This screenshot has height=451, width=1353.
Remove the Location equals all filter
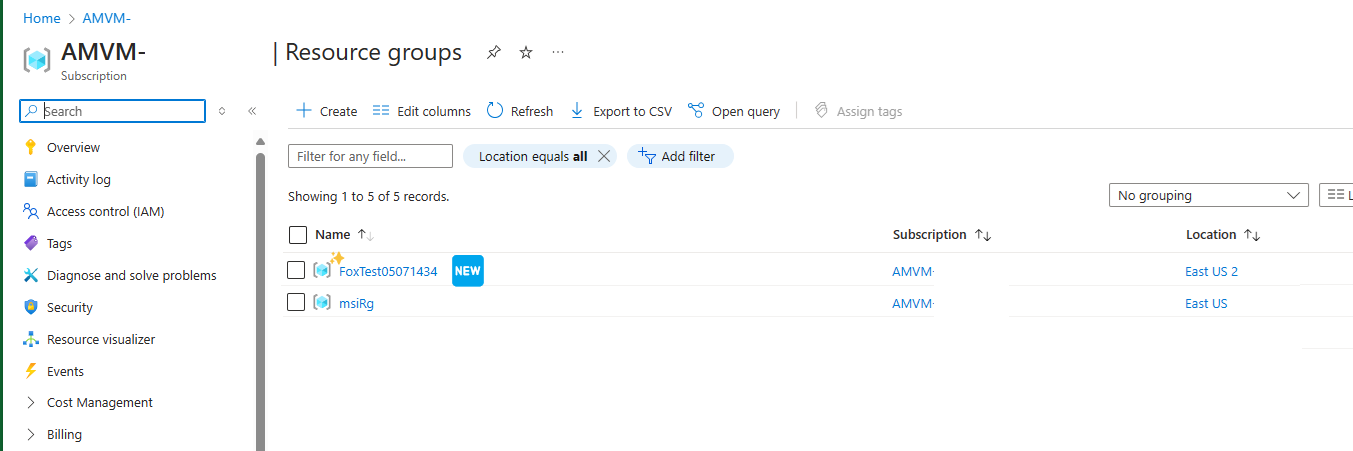[603, 156]
